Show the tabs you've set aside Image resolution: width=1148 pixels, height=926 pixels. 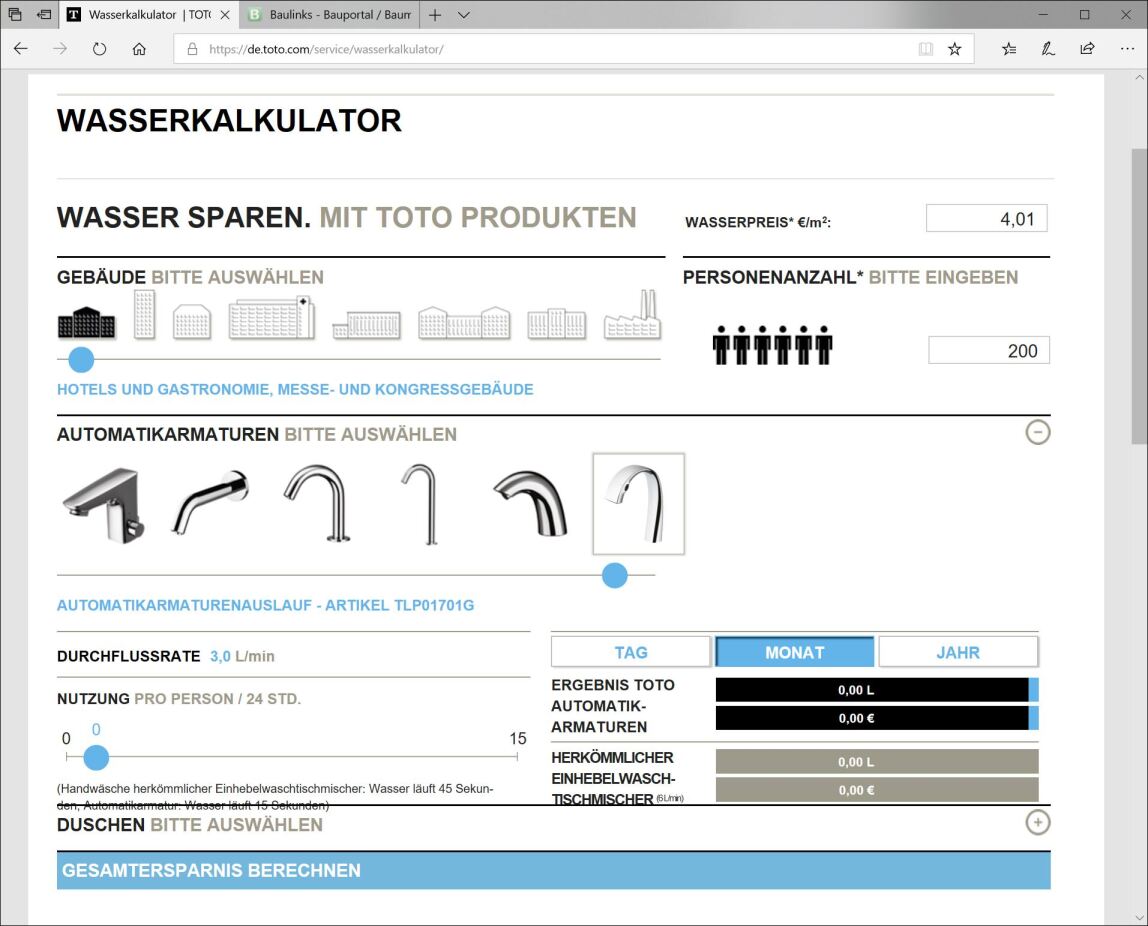click(x=15, y=15)
